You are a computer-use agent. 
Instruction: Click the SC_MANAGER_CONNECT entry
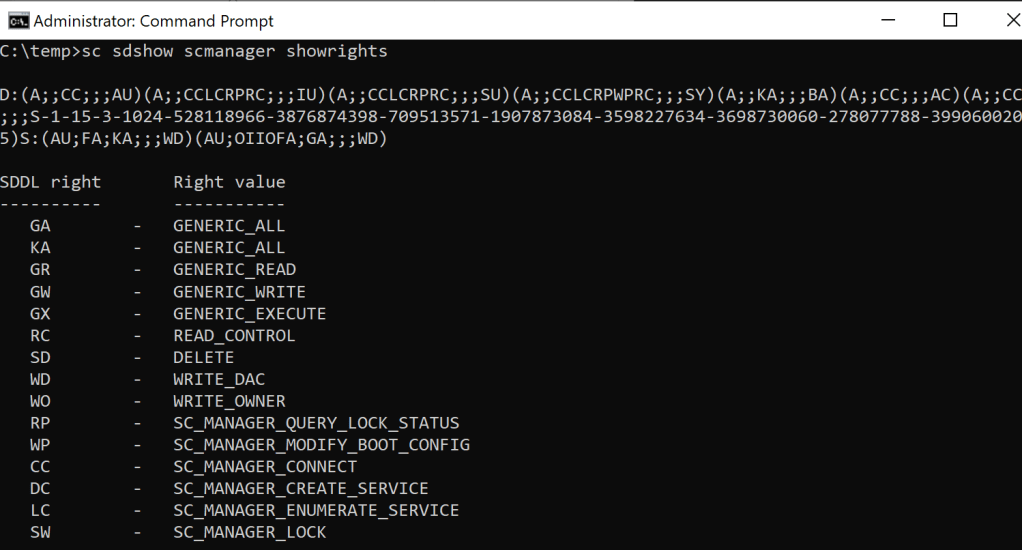265,467
